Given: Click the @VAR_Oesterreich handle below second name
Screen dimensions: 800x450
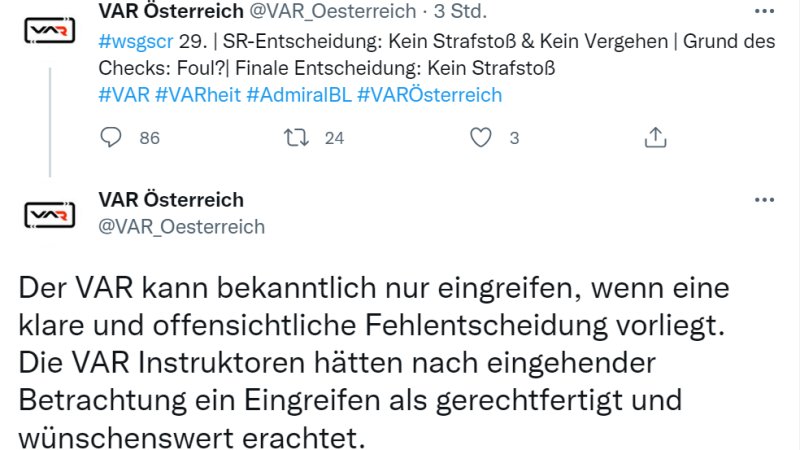Looking at the screenshot, I should coord(182,226).
